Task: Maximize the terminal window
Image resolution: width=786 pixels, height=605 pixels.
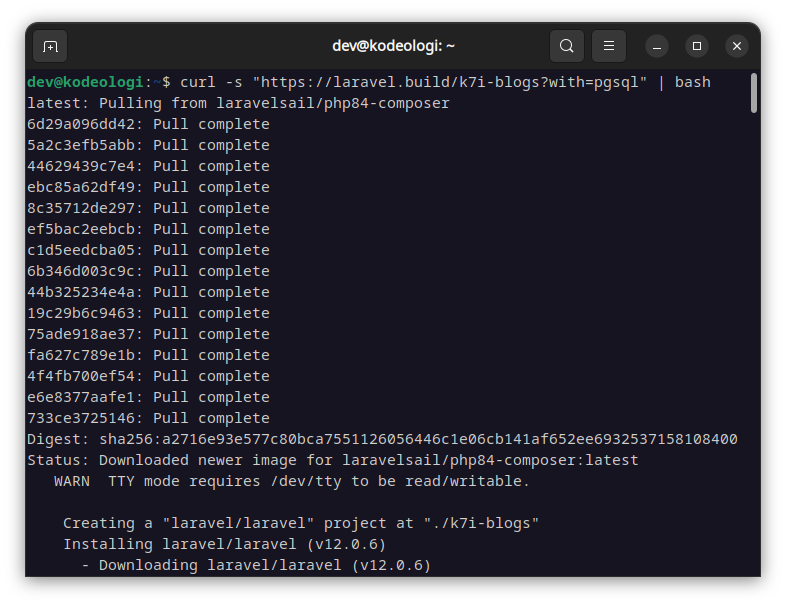Action: [697, 46]
